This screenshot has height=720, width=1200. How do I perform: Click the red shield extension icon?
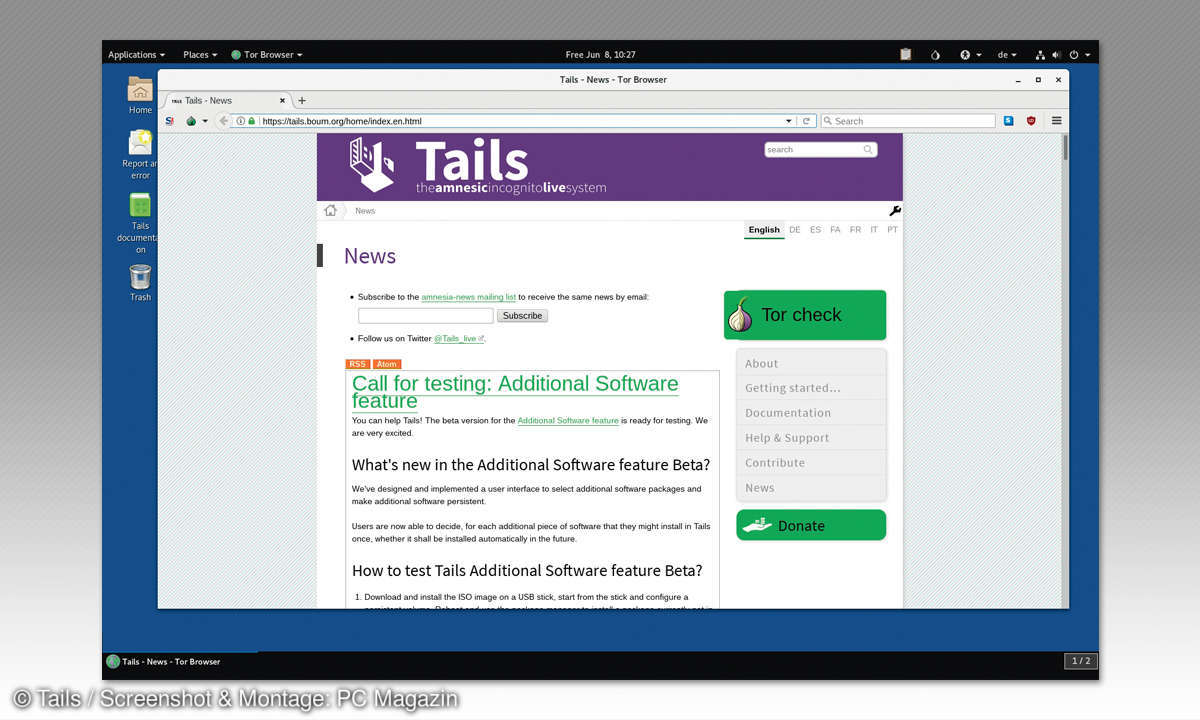tap(1031, 121)
